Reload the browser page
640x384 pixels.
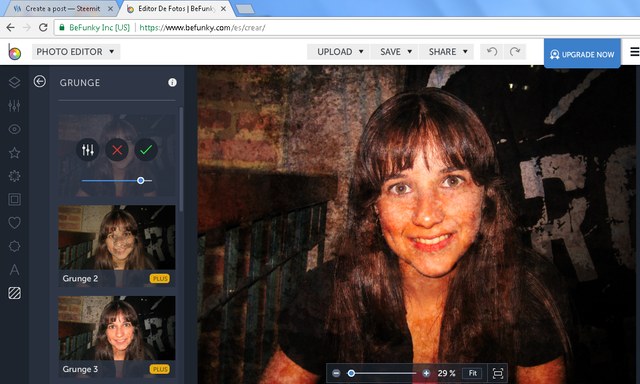[x=43, y=27]
